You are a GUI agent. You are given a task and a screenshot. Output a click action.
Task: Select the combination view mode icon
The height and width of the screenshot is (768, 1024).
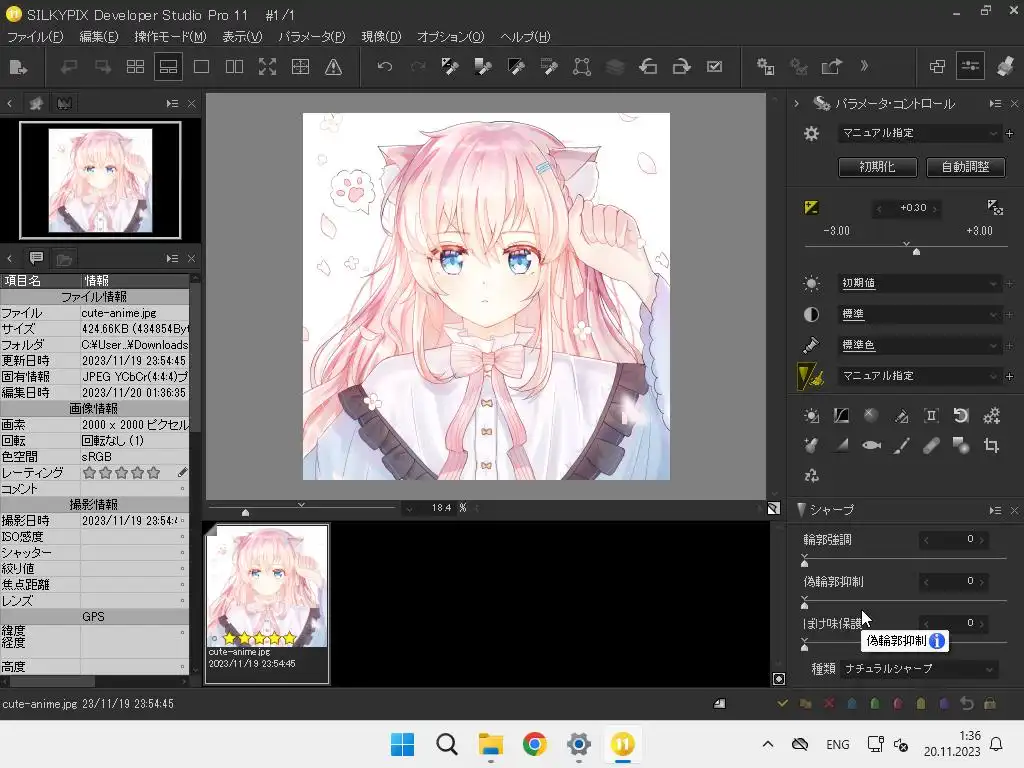click(x=168, y=67)
